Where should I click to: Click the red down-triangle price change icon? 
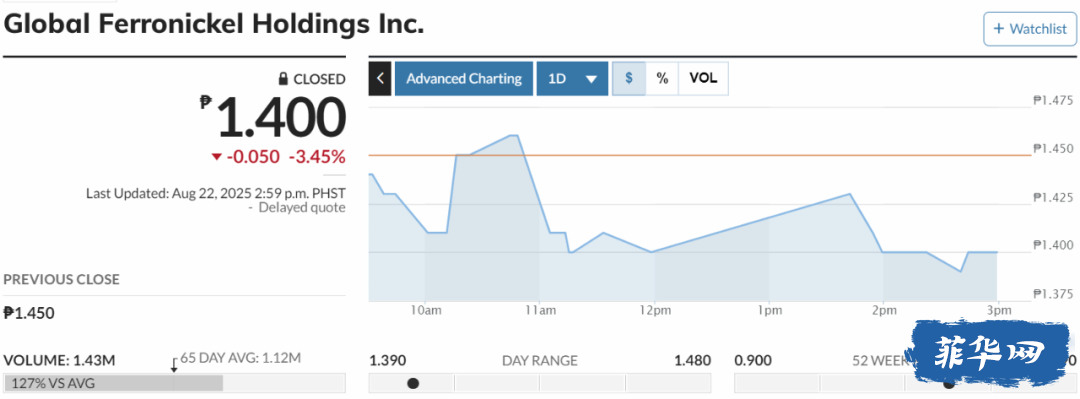point(217,157)
